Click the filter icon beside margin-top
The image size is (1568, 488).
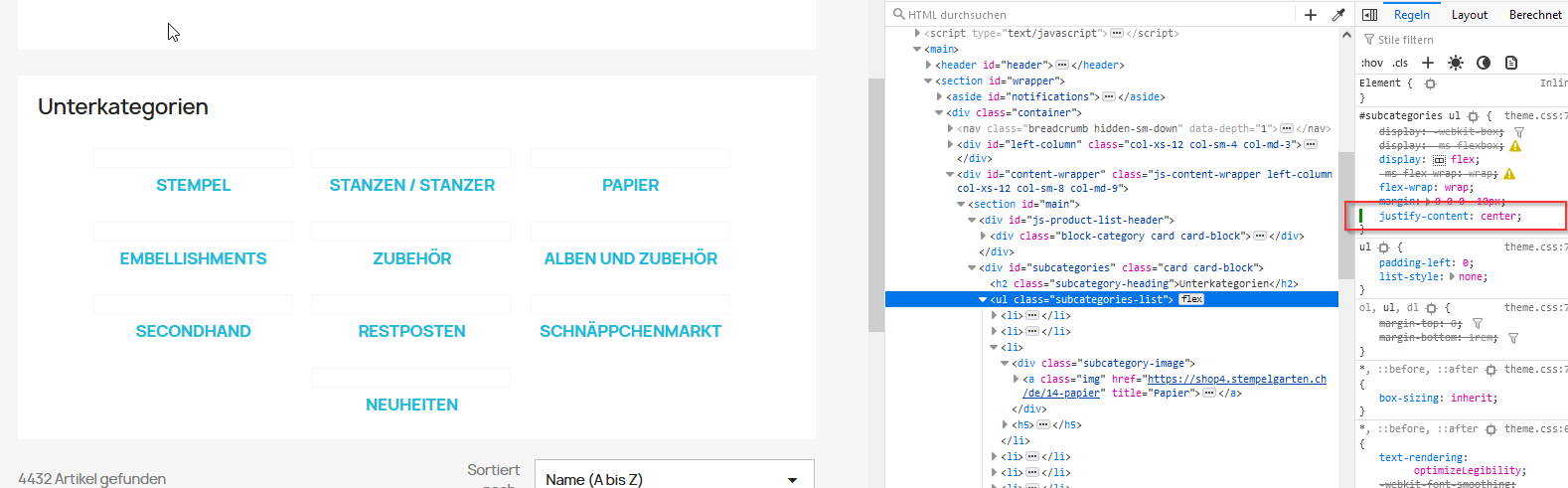(1478, 324)
